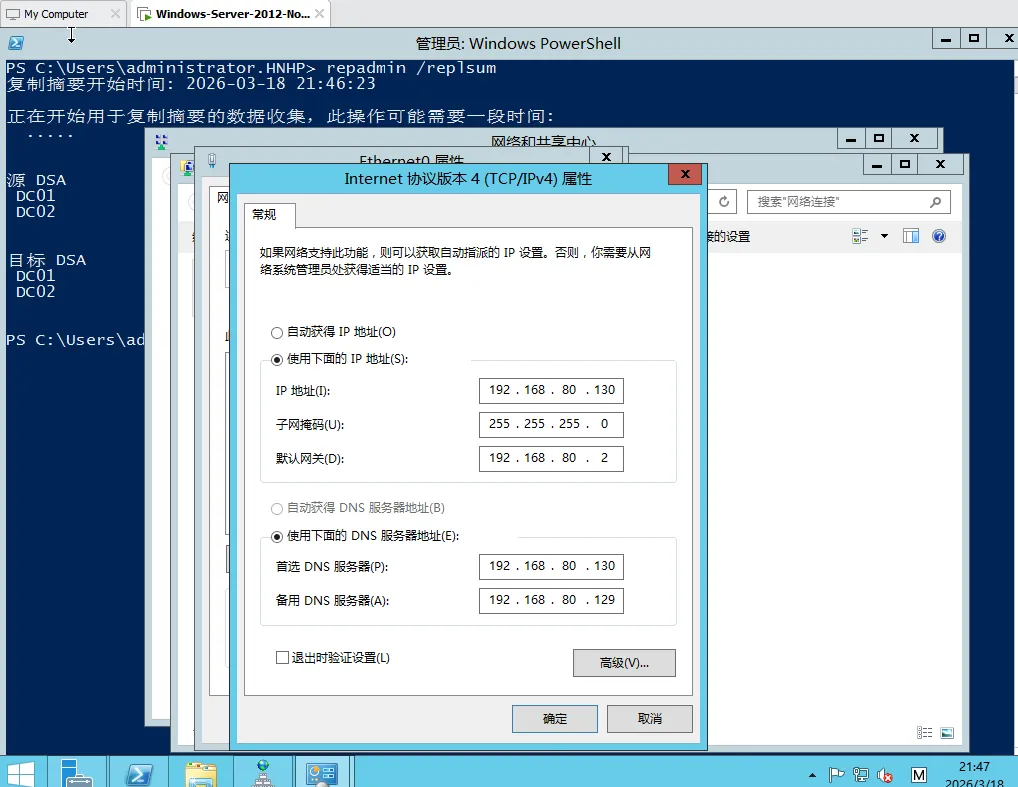The height and width of the screenshot is (787, 1018).
Task: Open the view options dropdown arrow in Network Connections
Action: [884, 235]
